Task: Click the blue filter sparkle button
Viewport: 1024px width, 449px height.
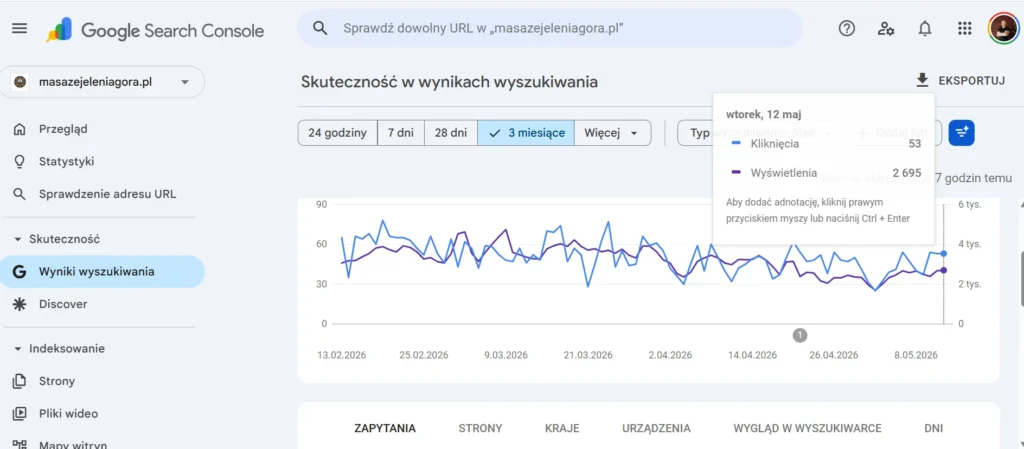Action: pyautogui.click(x=961, y=133)
